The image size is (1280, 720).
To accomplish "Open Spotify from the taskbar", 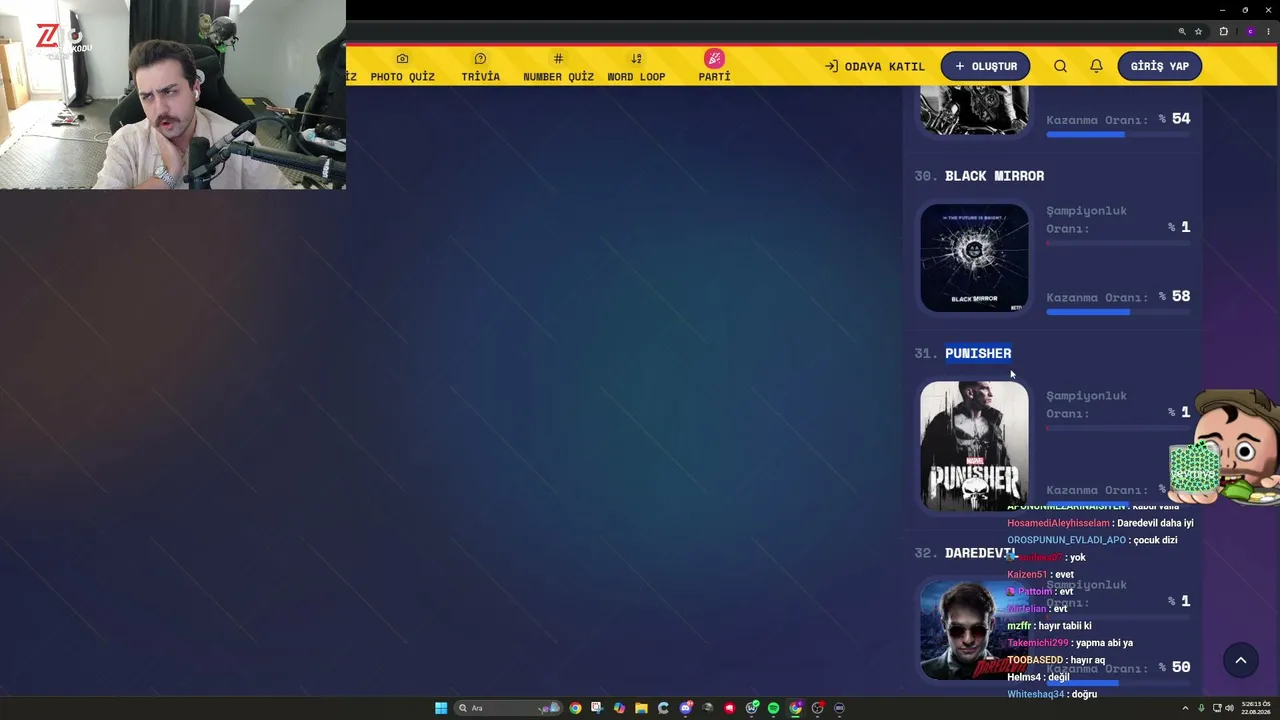I will 773,708.
